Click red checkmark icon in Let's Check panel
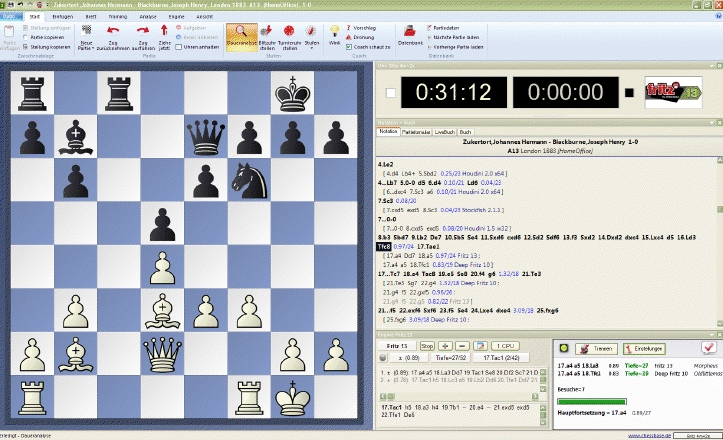Screen dimensions: 723x440 coord(709,347)
